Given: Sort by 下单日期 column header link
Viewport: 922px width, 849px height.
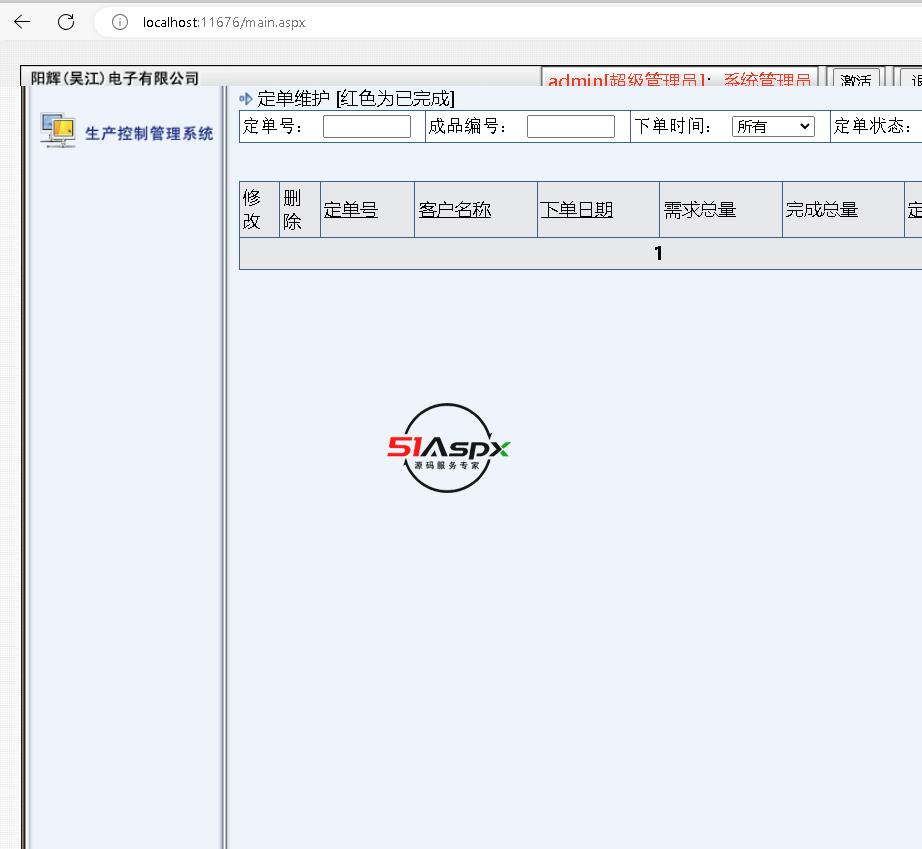Looking at the screenshot, I should pos(576,209).
